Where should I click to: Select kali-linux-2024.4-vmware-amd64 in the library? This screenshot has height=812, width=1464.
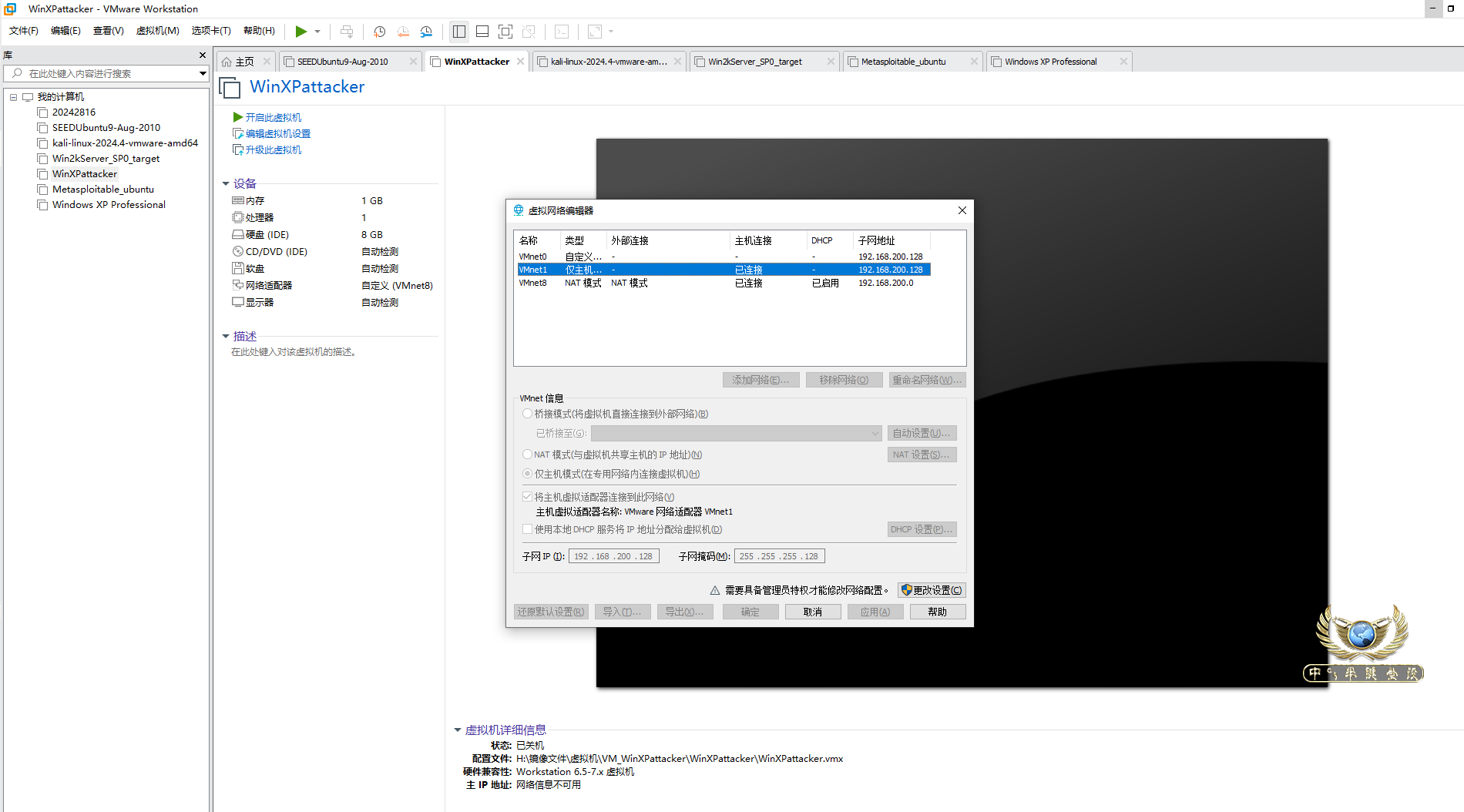(125, 143)
